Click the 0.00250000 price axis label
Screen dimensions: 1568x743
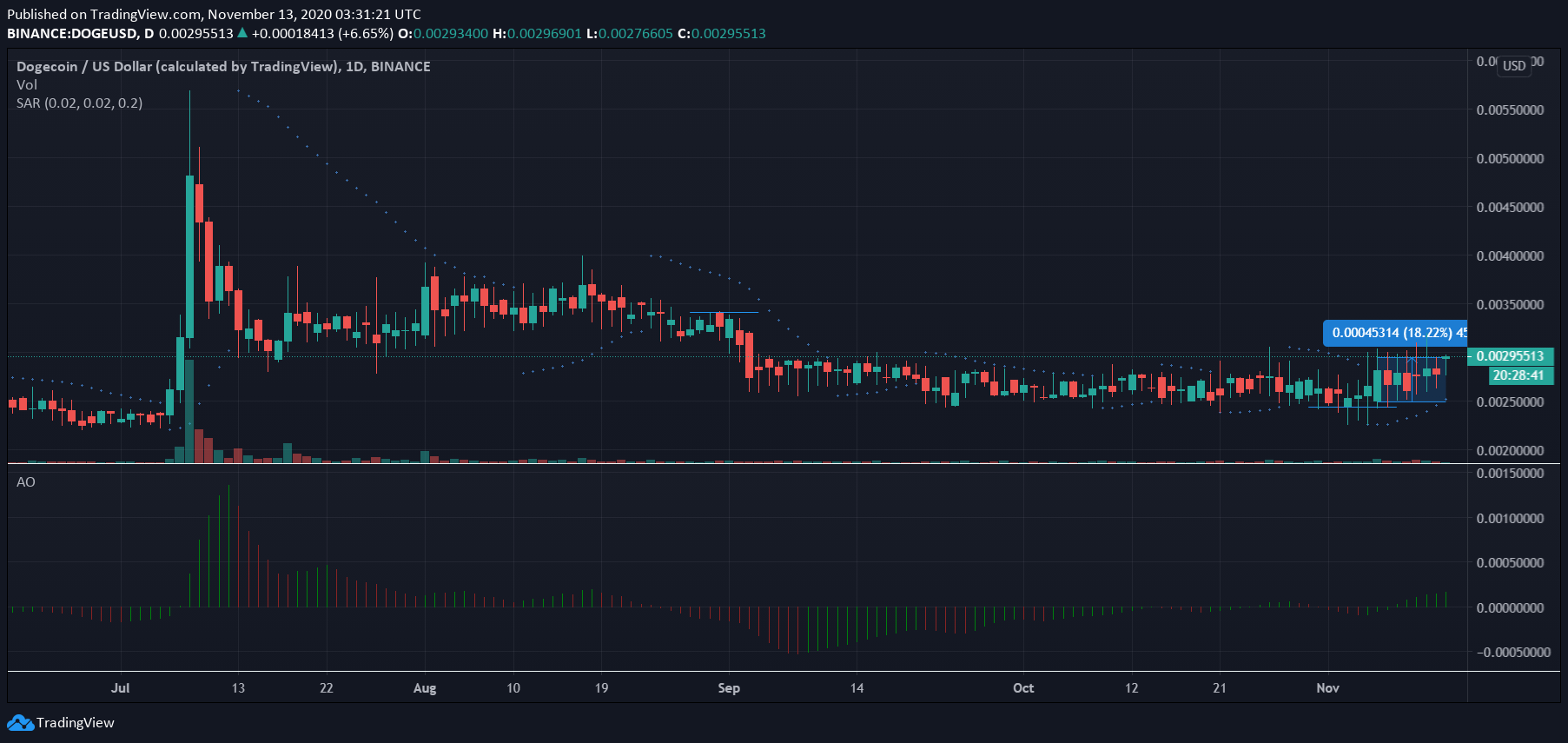click(x=1511, y=402)
